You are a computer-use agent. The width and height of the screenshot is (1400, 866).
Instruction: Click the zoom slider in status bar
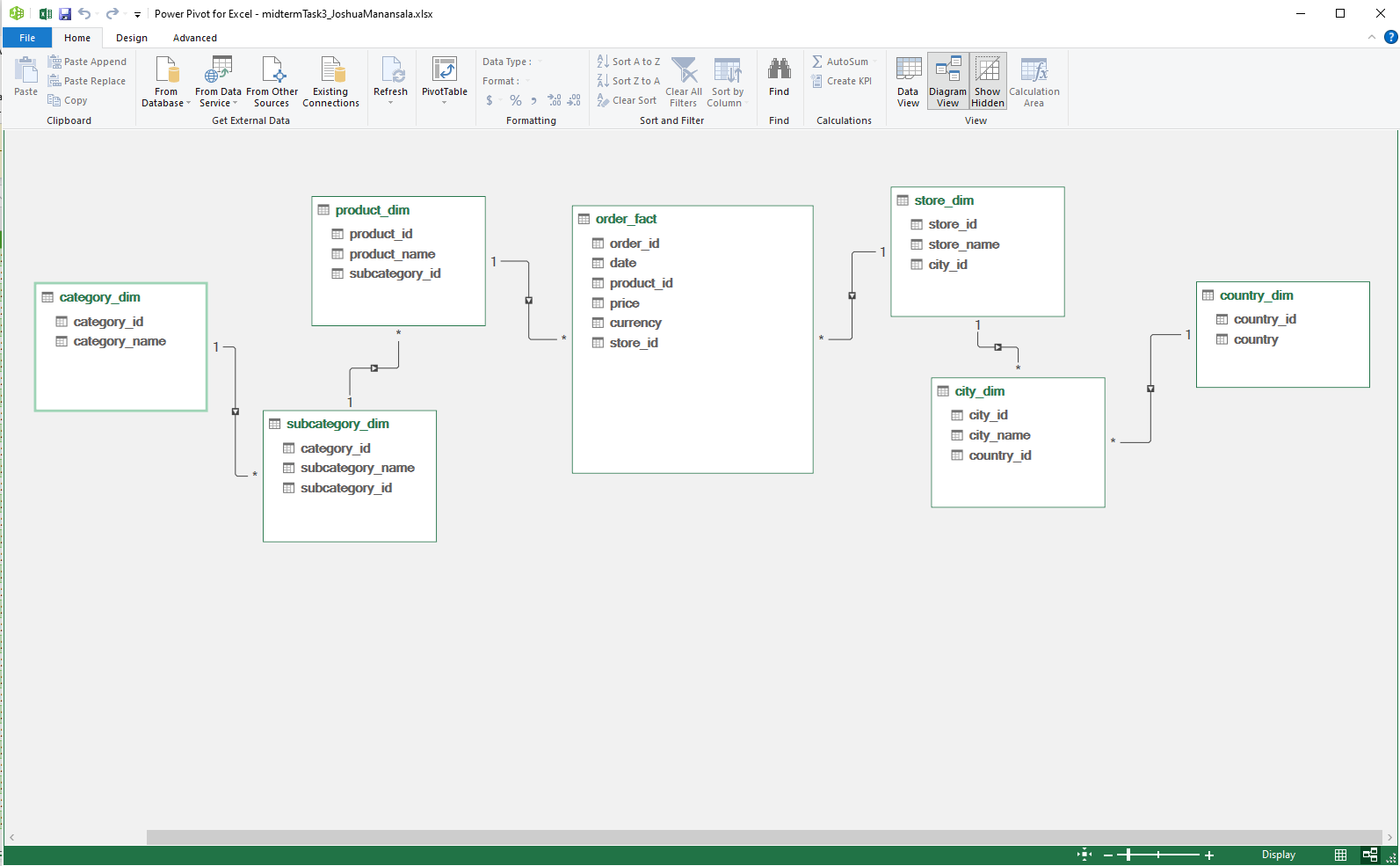point(1158,855)
